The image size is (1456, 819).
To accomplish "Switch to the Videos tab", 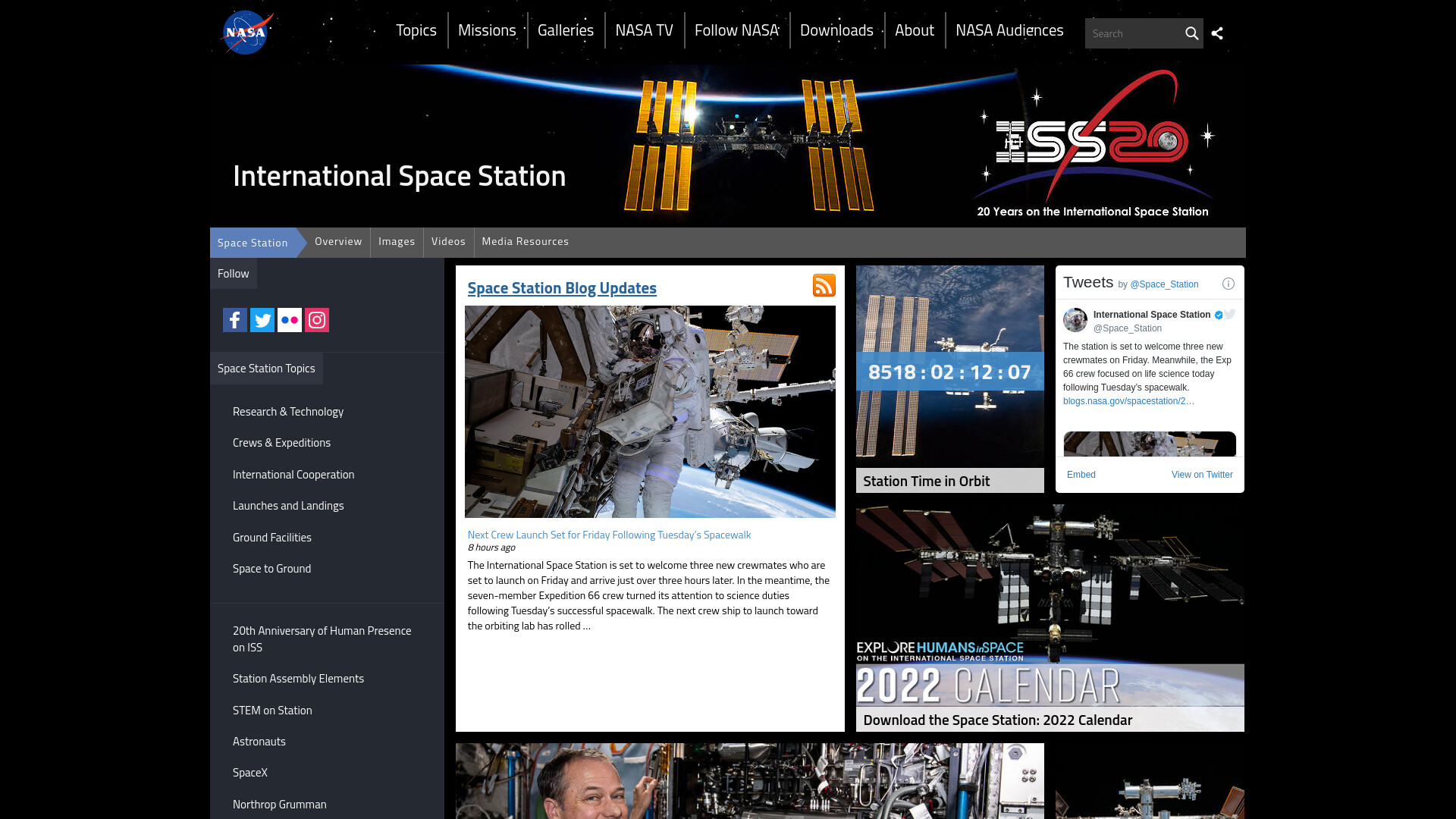I will tap(448, 241).
